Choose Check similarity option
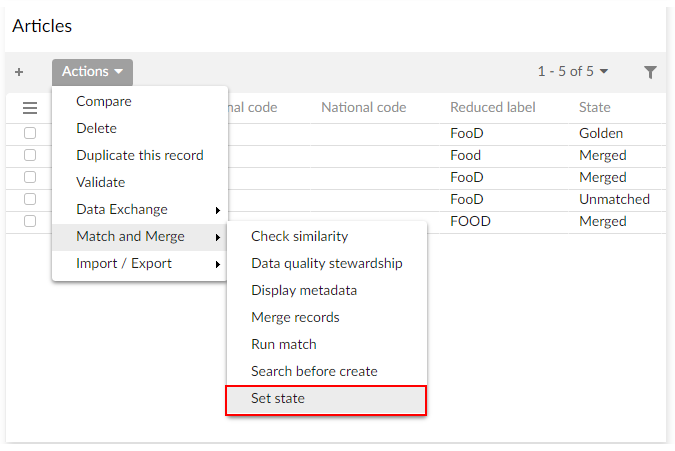This screenshot has width=675, height=451. 299,237
